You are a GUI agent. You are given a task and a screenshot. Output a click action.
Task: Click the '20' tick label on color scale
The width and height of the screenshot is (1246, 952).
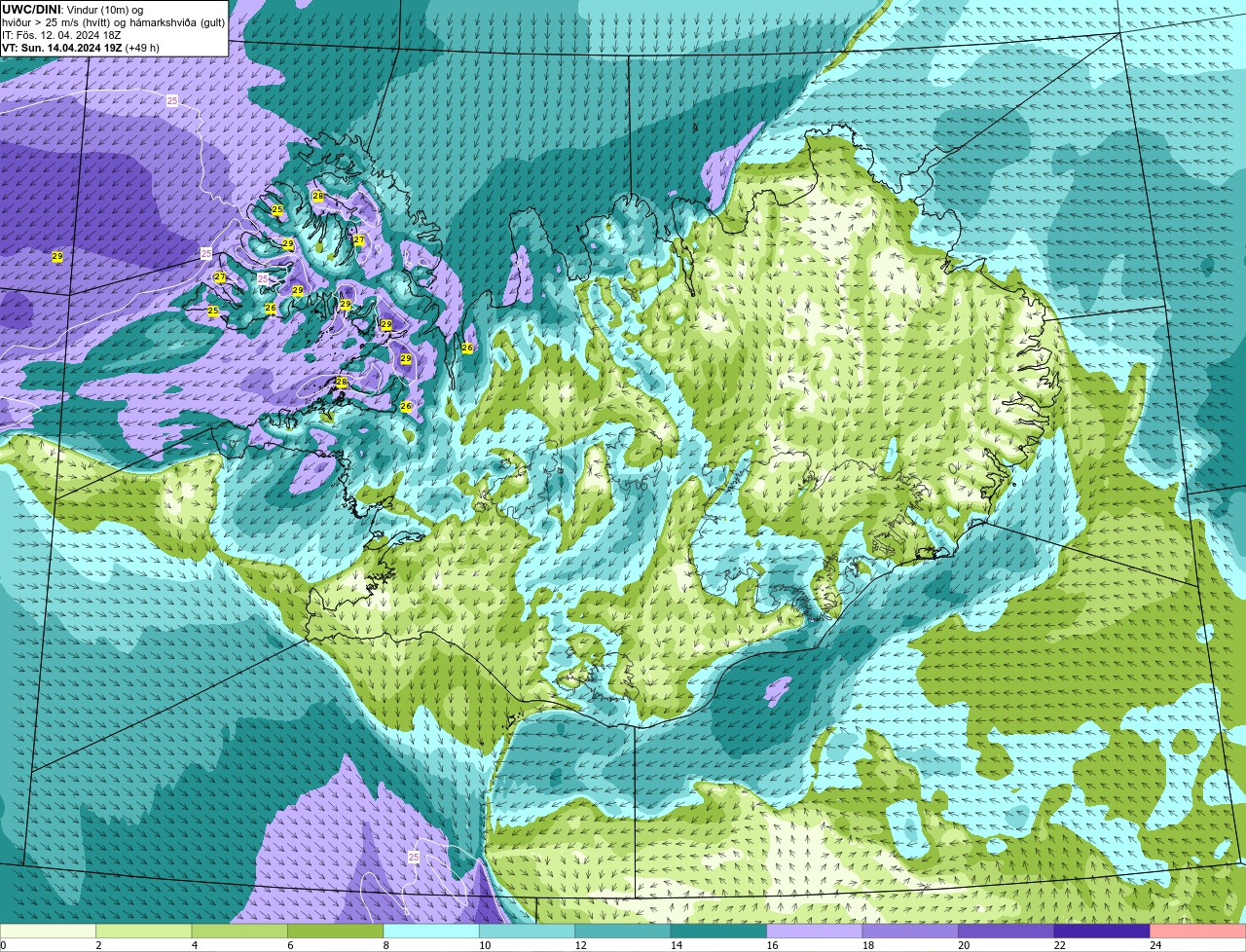[x=964, y=945]
